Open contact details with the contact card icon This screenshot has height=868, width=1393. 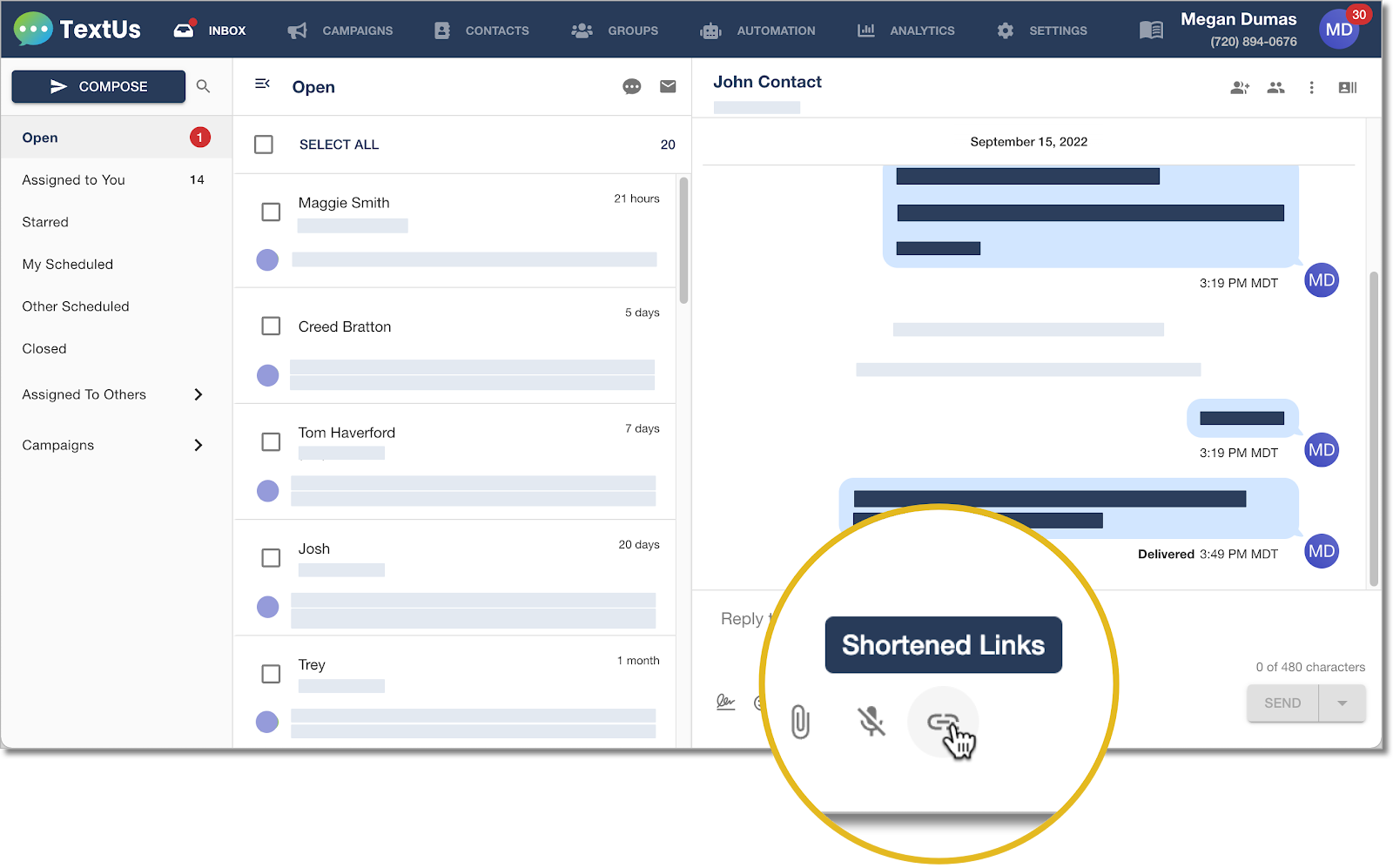1346,87
